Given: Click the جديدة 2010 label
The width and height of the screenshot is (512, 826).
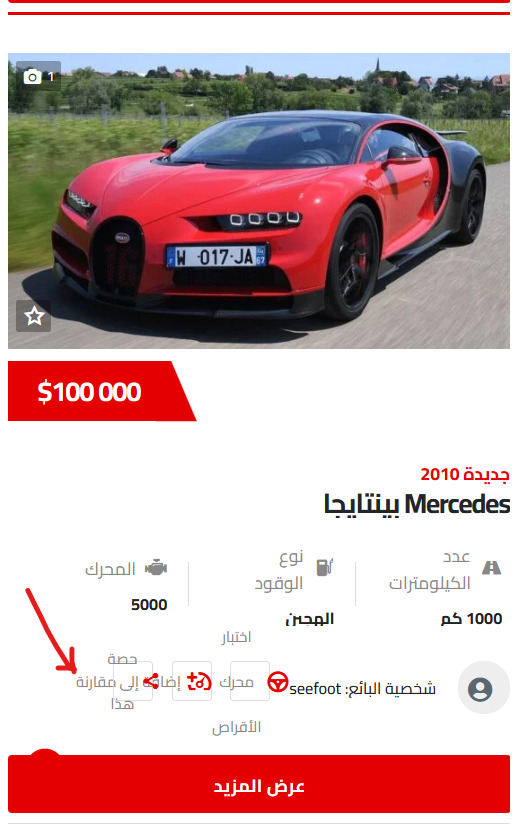Looking at the screenshot, I should pyautogui.click(x=465, y=474).
